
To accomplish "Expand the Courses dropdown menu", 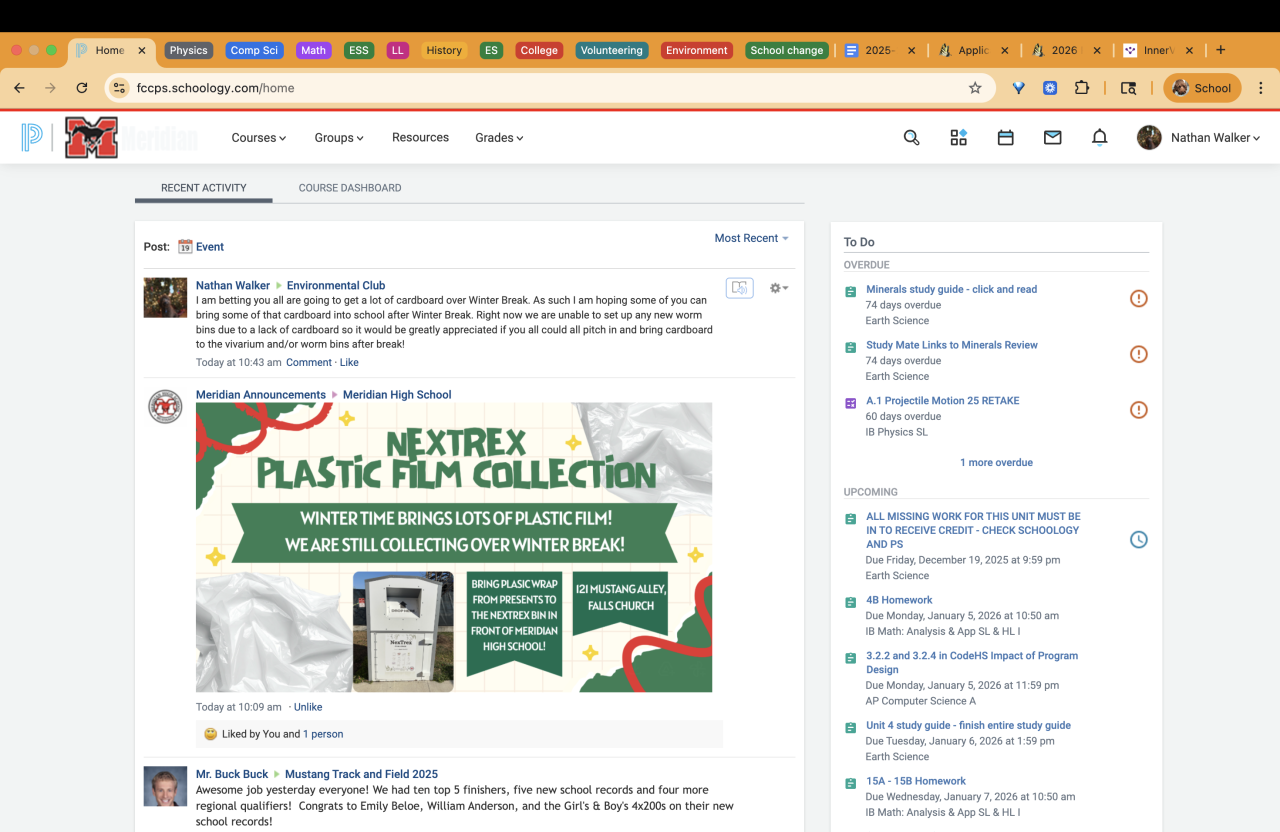I will click(x=259, y=138).
